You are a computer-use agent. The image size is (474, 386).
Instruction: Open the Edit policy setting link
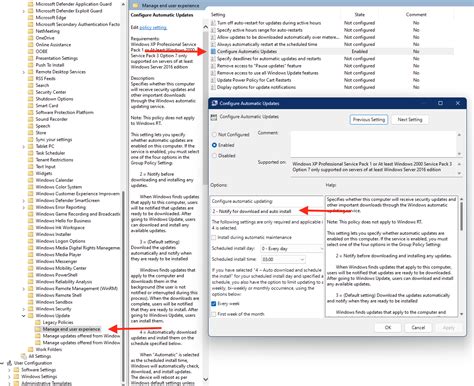tap(153, 28)
